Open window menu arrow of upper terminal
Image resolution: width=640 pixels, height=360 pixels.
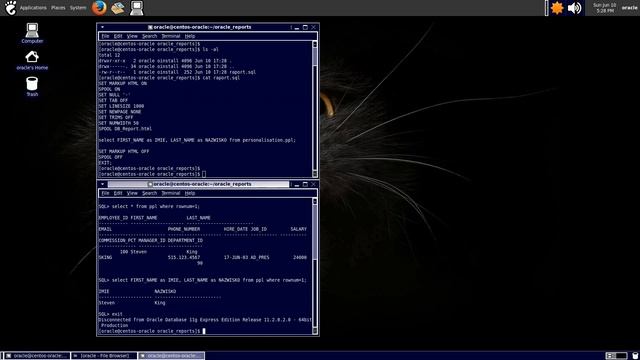click(x=102, y=27)
